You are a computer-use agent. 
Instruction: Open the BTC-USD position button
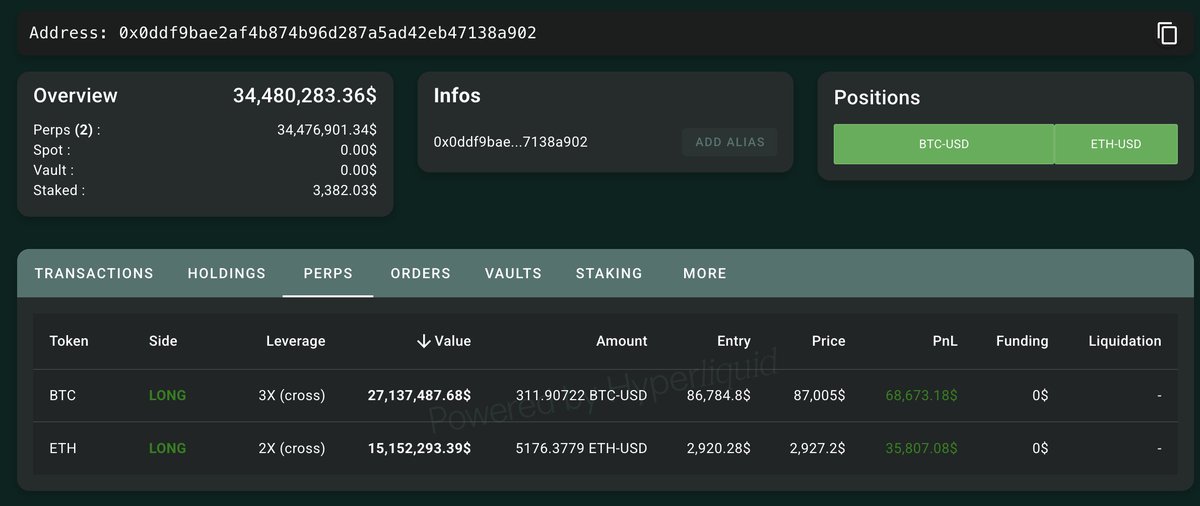click(x=943, y=144)
